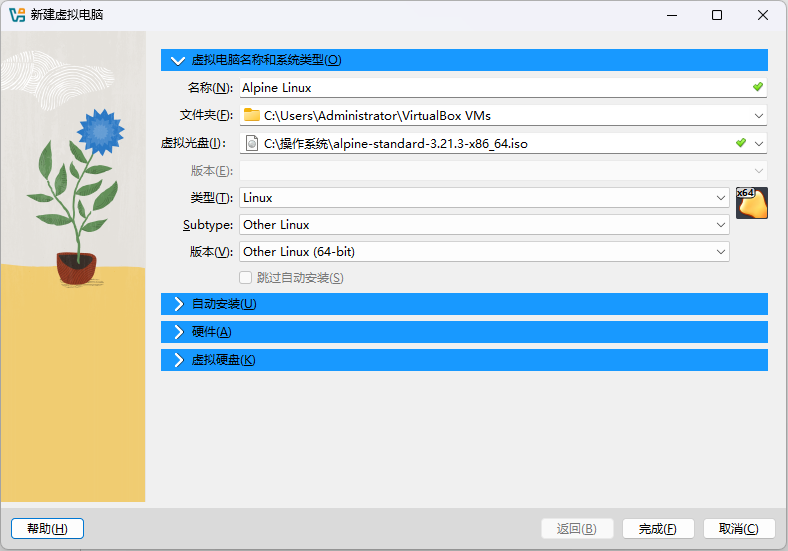Expand the 硬件(A) hardware section
The height and width of the screenshot is (551, 788).
(464, 332)
